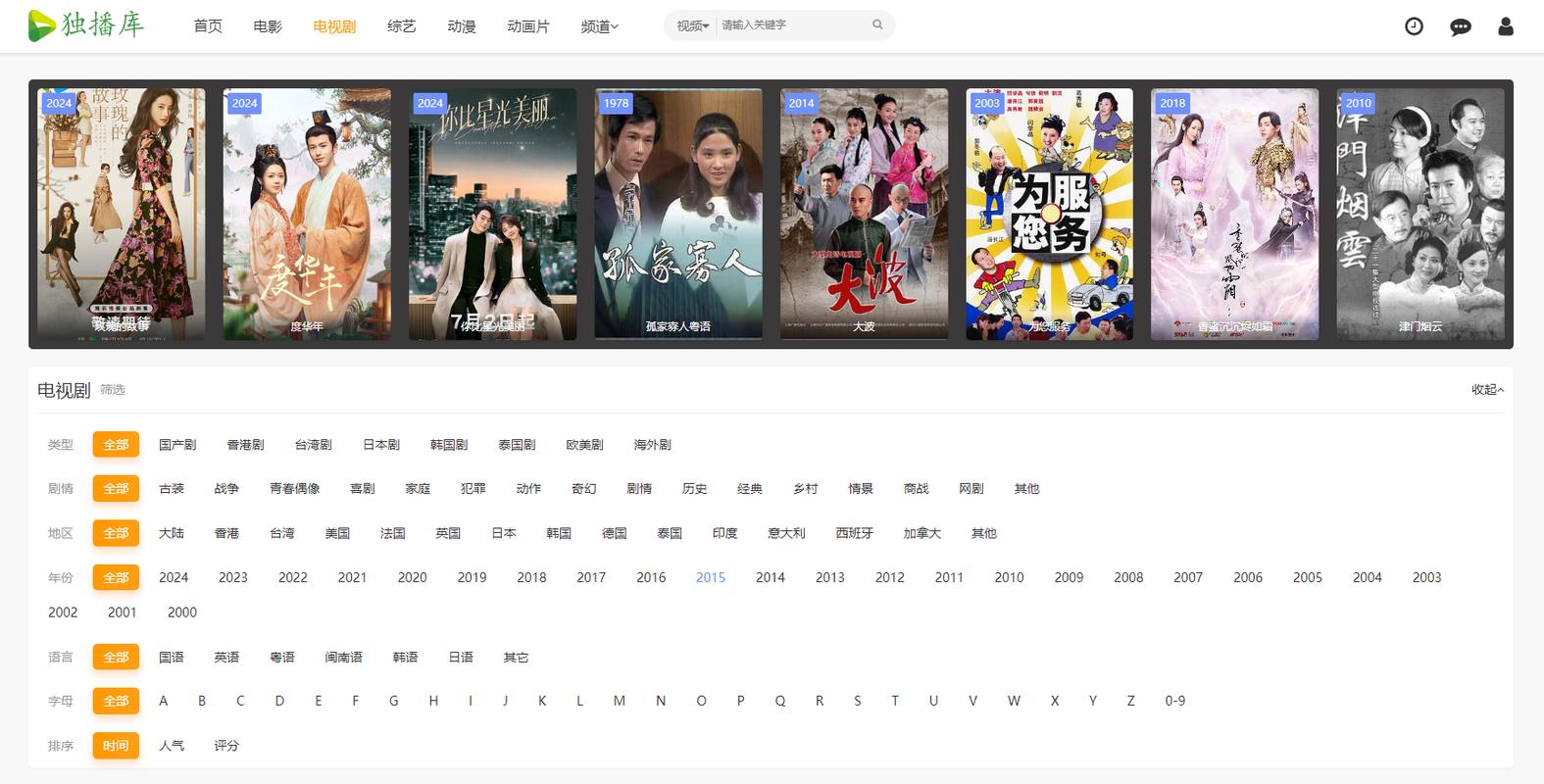Open the messages chat bubble icon
The height and width of the screenshot is (784, 1544).
pos(1460,26)
